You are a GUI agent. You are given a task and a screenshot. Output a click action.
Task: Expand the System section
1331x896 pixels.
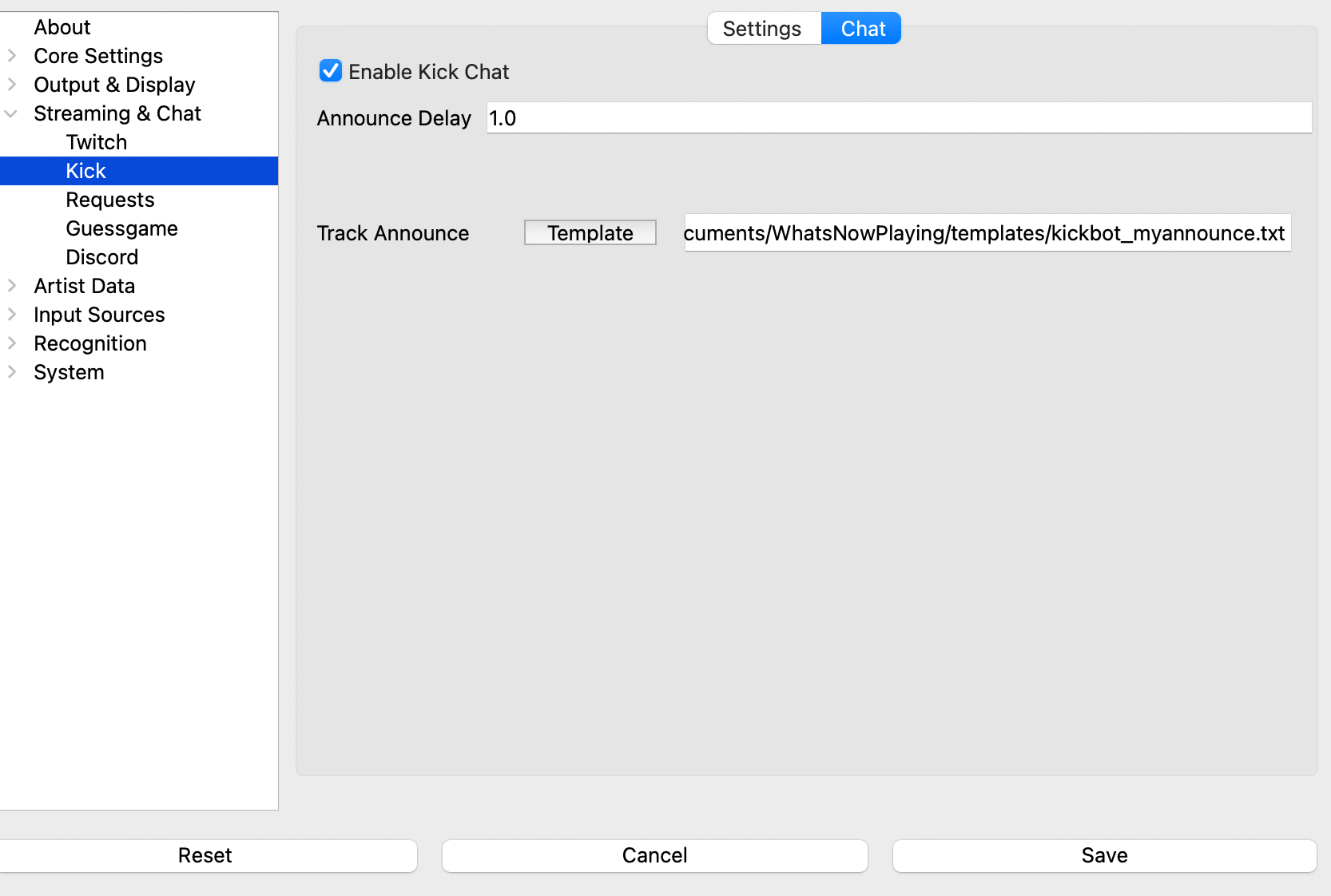point(12,371)
